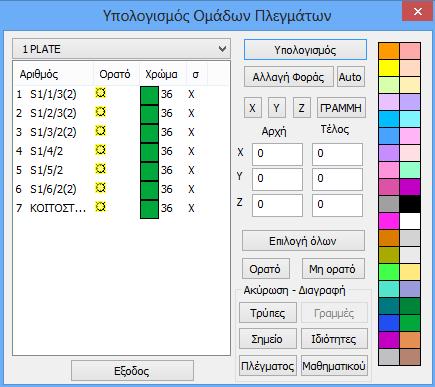Viewport: 435px width, 387px height.
Task: Click the Y Αρχή input field
Action: point(277,179)
